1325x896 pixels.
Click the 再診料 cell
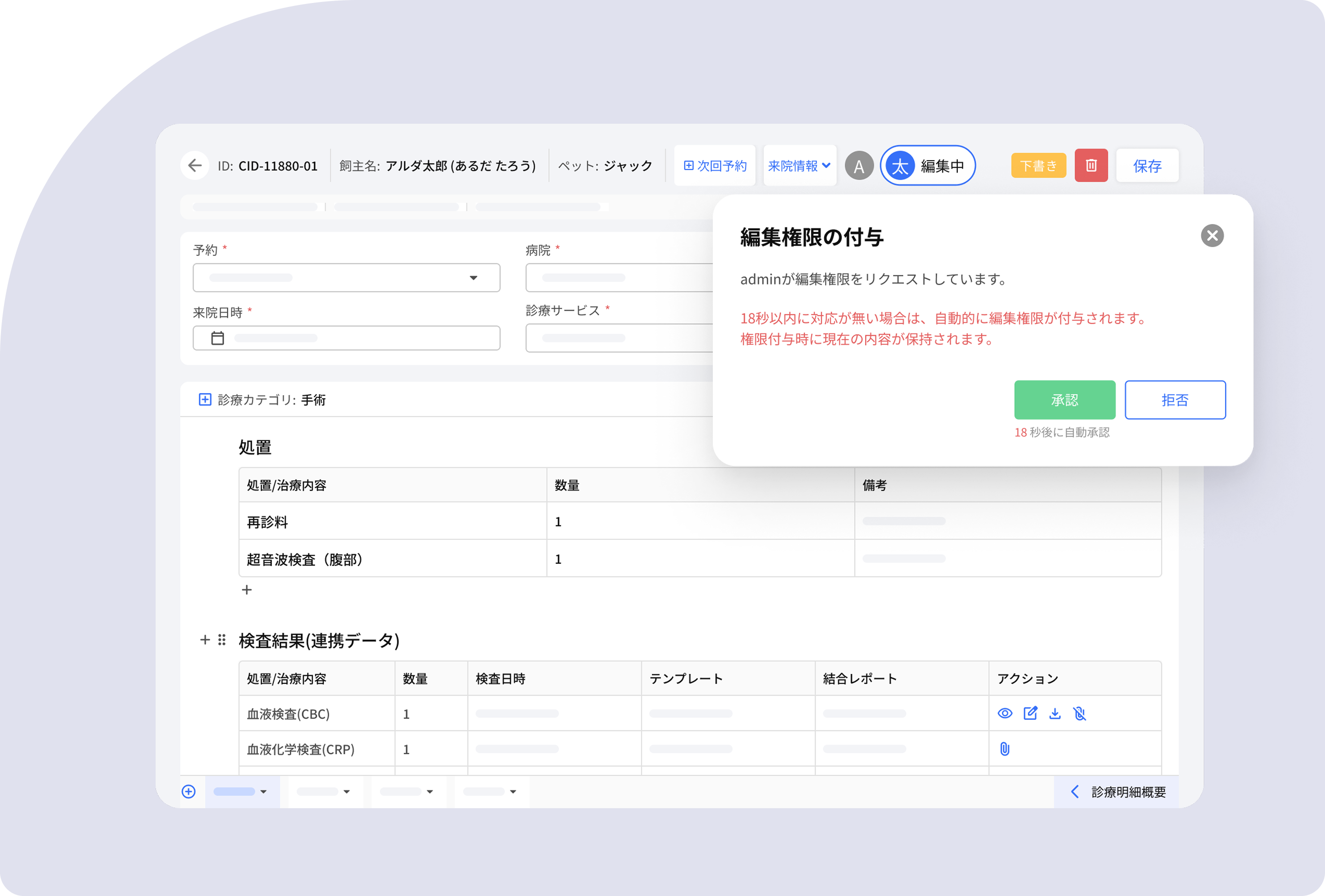pyautogui.click(x=392, y=521)
